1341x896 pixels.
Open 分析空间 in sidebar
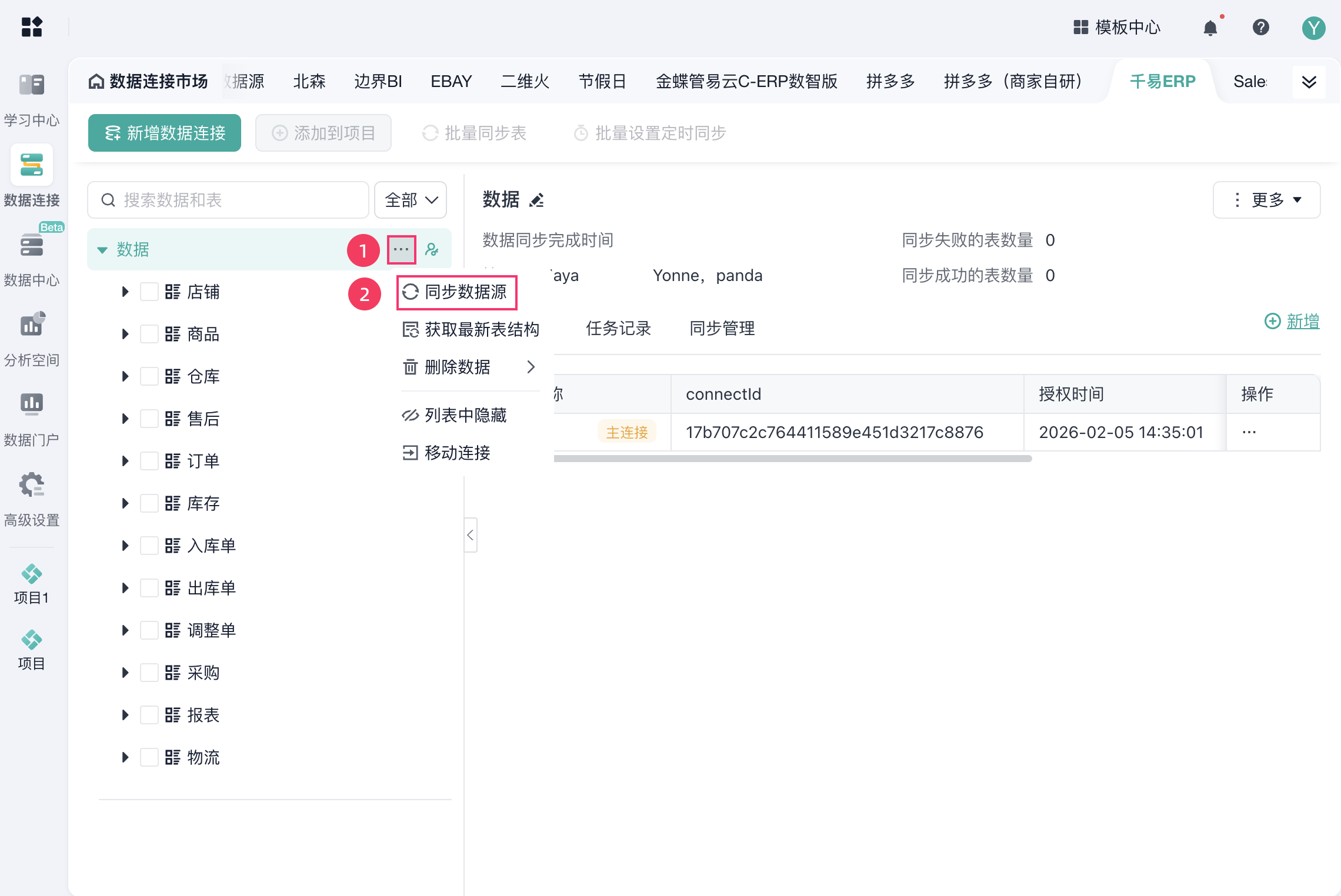coord(32,338)
